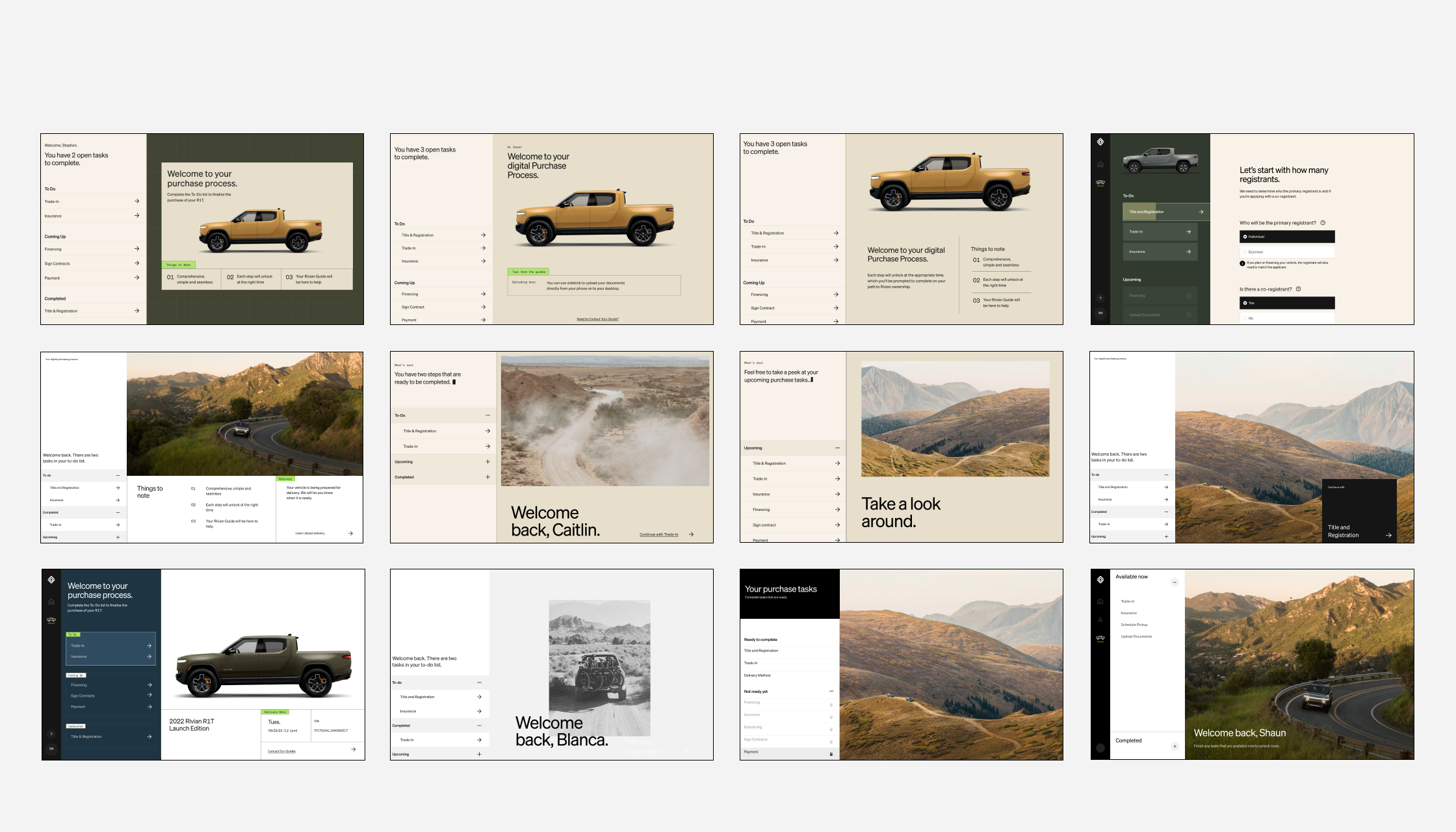Click arrow next to Contact Our Guides
The height and width of the screenshot is (832, 1456).
(354, 749)
